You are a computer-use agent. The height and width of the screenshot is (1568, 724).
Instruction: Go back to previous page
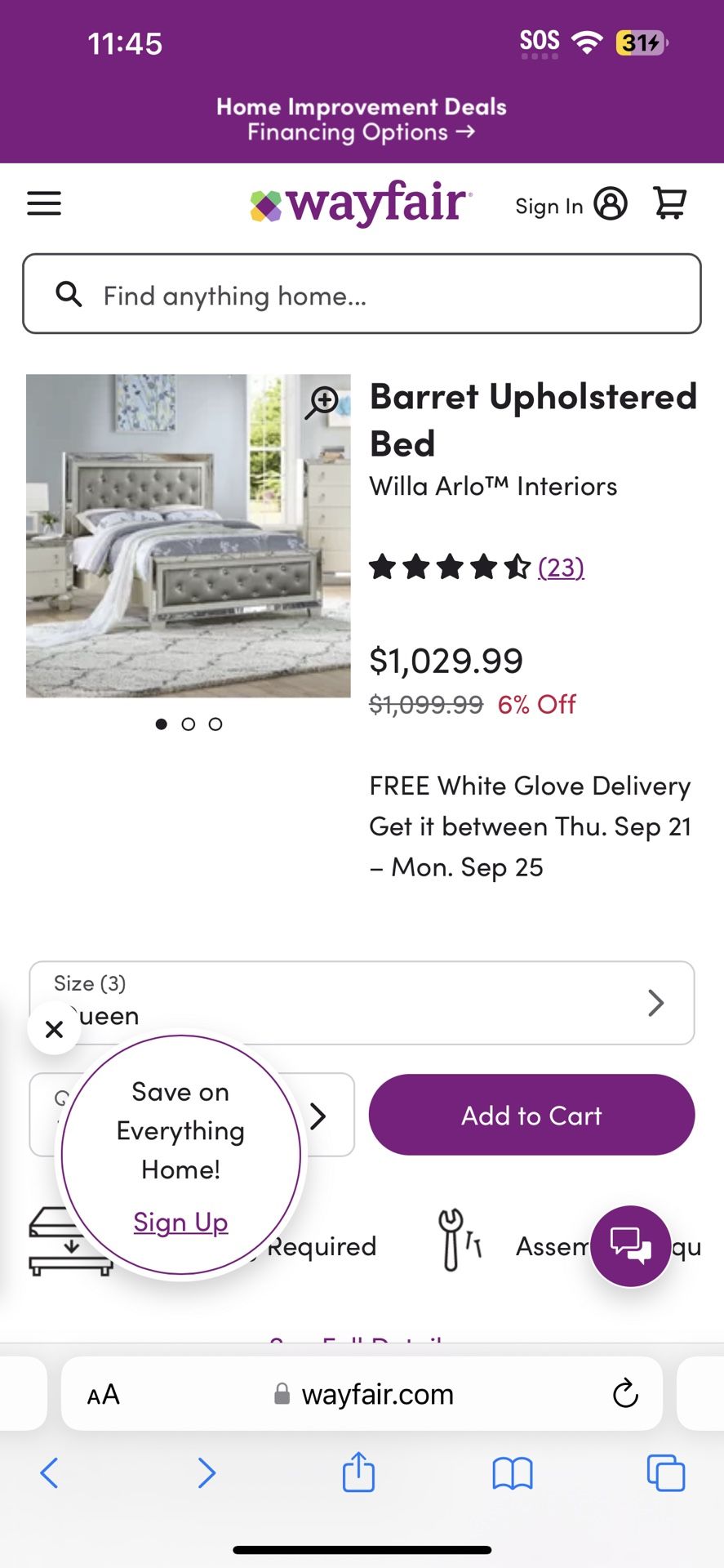49,1473
